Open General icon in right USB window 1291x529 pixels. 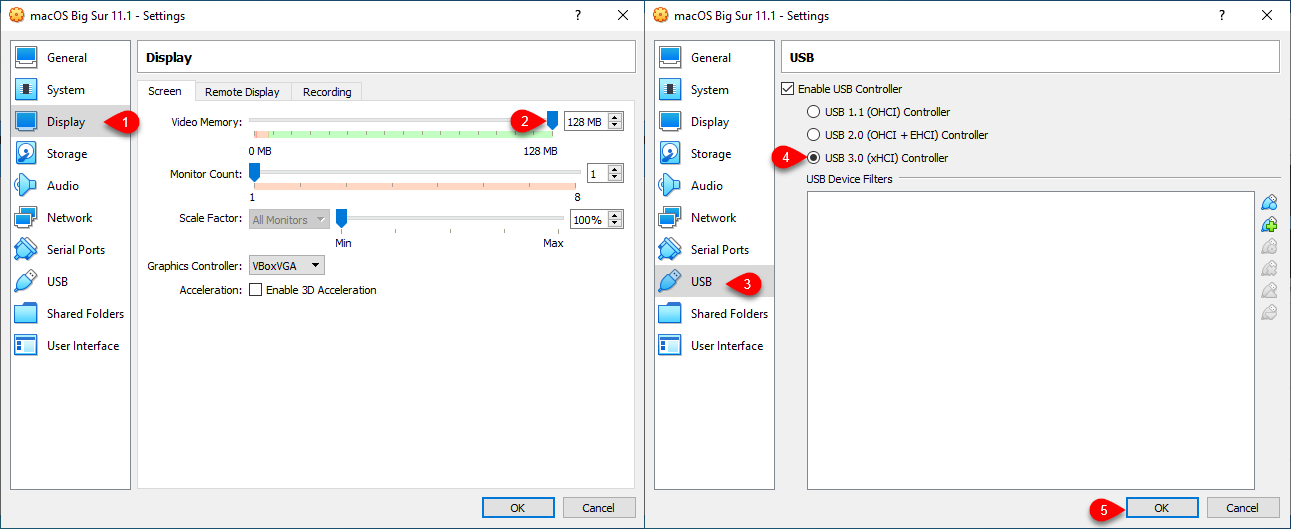coord(670,58)
